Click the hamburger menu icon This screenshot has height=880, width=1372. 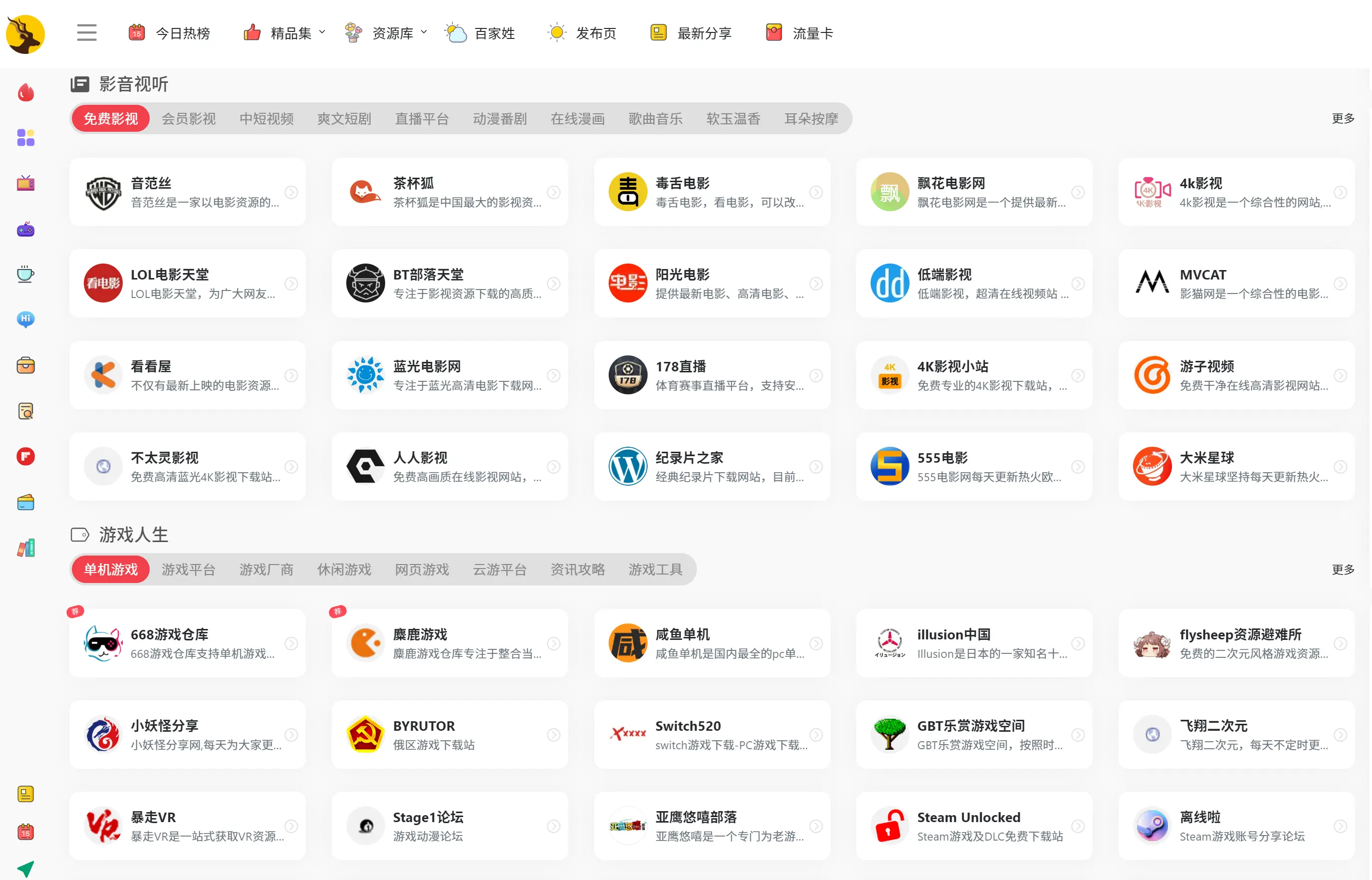tap(86, 32)
